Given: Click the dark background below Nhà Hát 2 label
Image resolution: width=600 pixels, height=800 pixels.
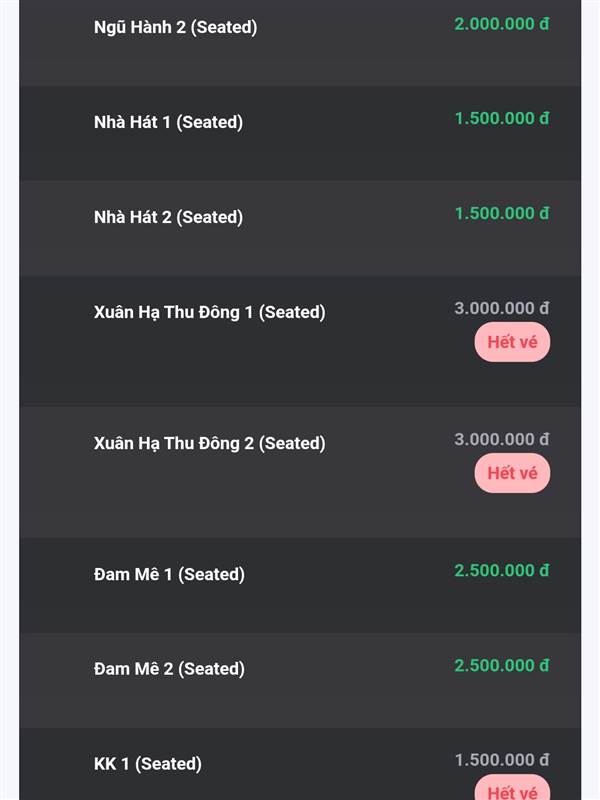Looking at the screenshot, I should (168, 253).
